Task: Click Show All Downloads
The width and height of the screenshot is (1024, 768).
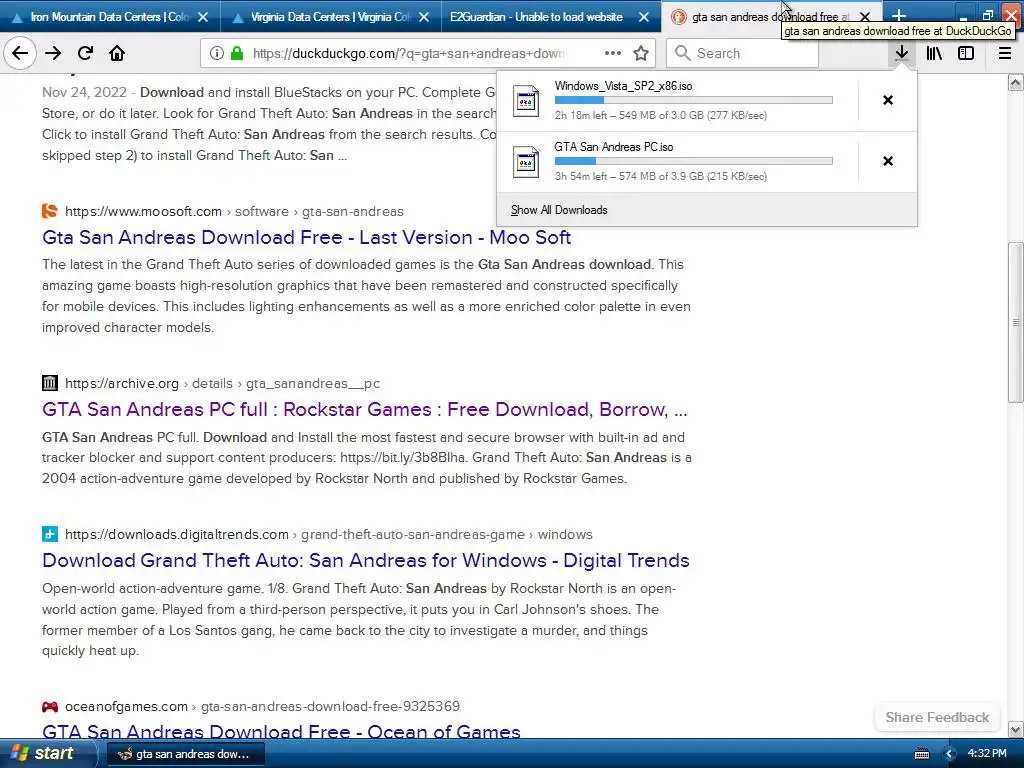Action: pos(559,210)
